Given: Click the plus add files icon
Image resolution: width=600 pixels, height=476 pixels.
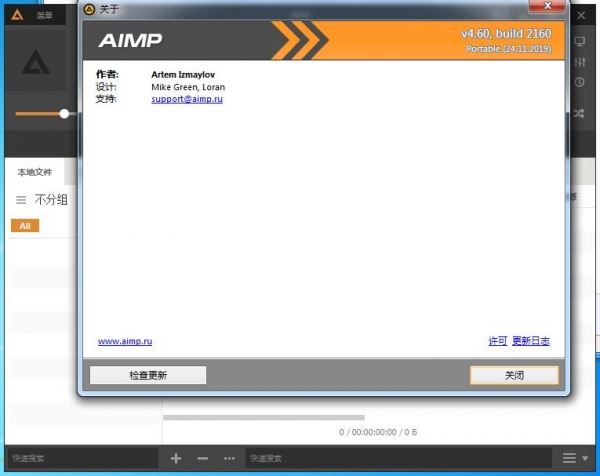Looking at the screenshot, I should [x=176, y=458].
